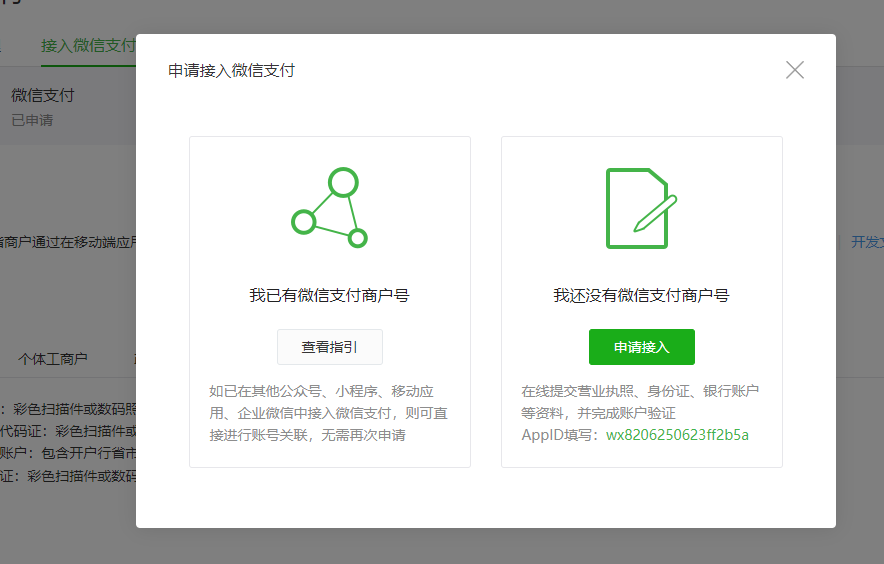Click the 微信支付 heading in the background page
The height and width of the screenshot is (564, 884).
[x=43, y=95]
